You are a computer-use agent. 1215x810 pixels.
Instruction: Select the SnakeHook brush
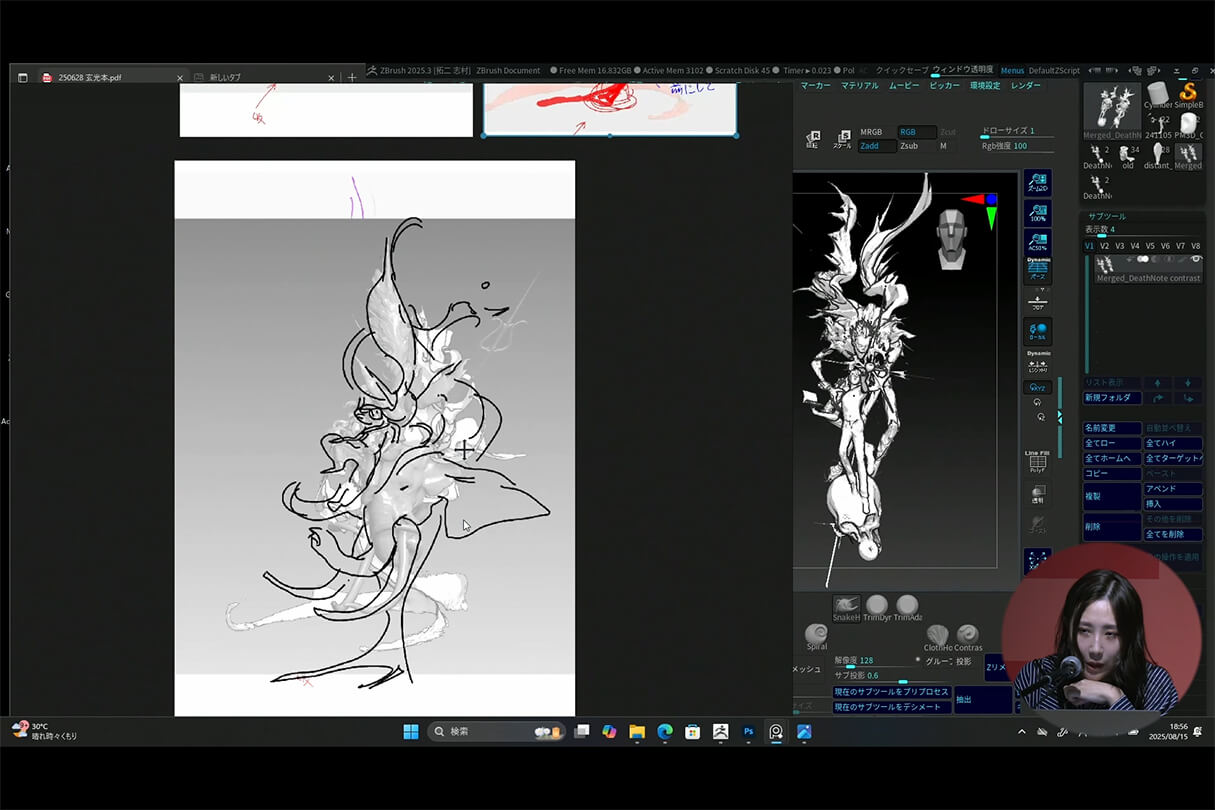(x=846, y=606)
